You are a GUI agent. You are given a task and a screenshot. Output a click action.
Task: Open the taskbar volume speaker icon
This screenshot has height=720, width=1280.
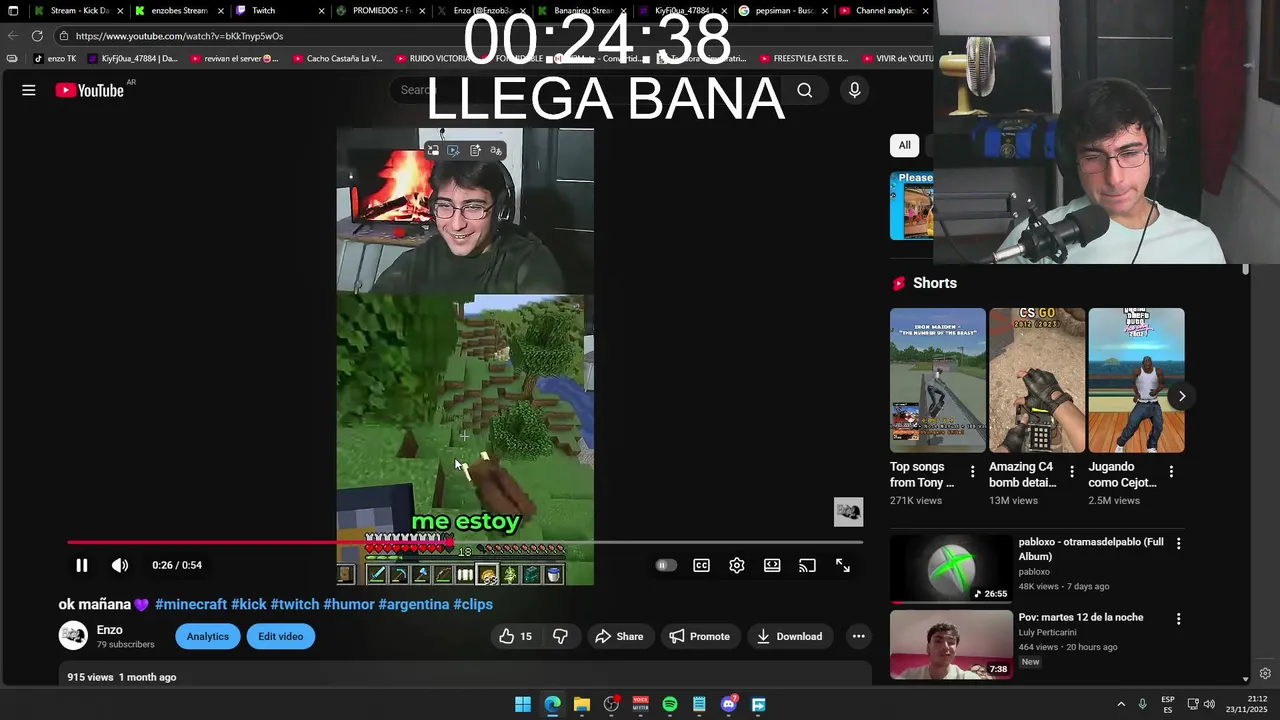click(x=1209, y=704)
